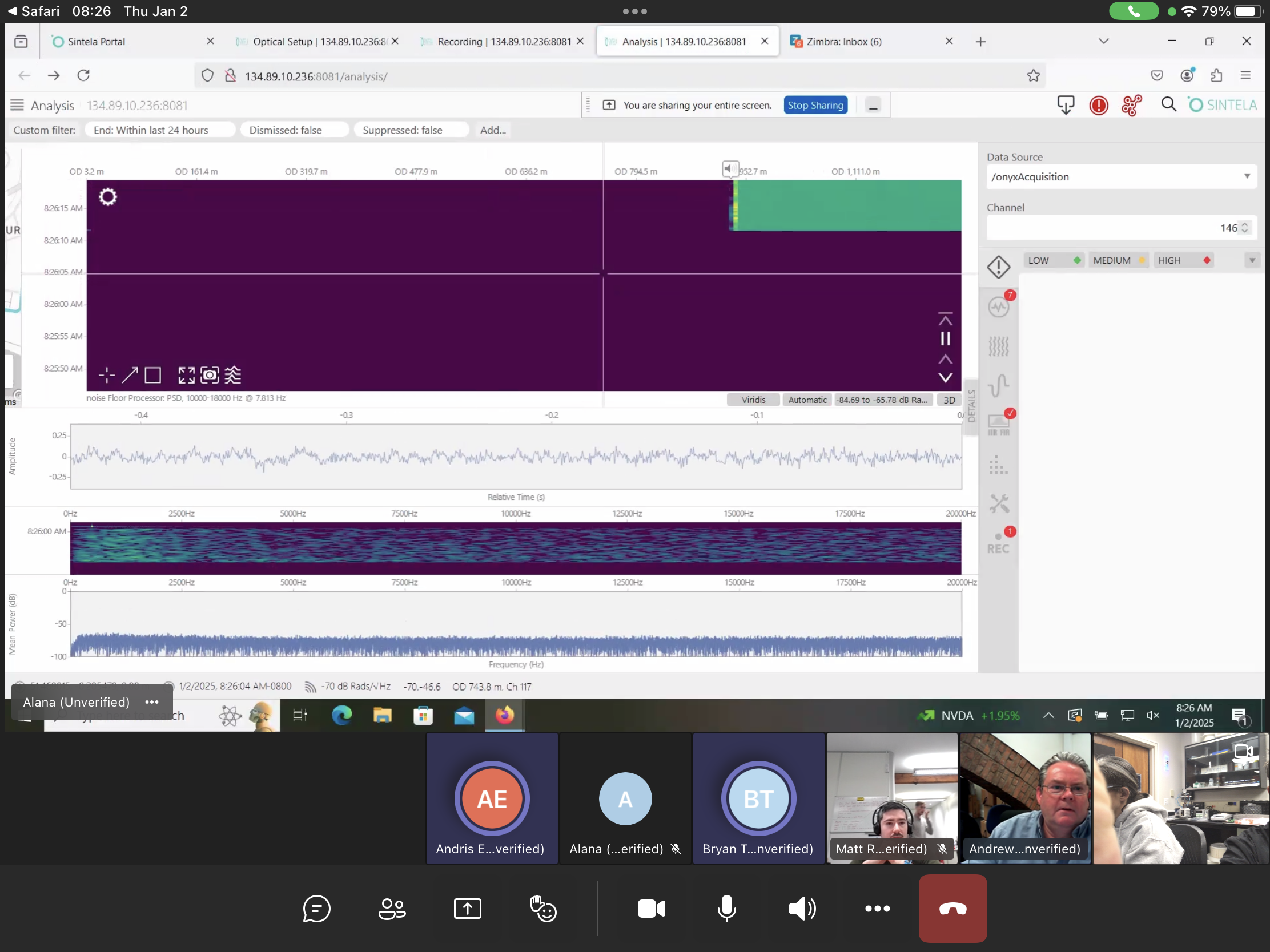Step waterfall up with the chevron
The width and height of the screenshot is (1270, 952).
click(x=945, y=359)
